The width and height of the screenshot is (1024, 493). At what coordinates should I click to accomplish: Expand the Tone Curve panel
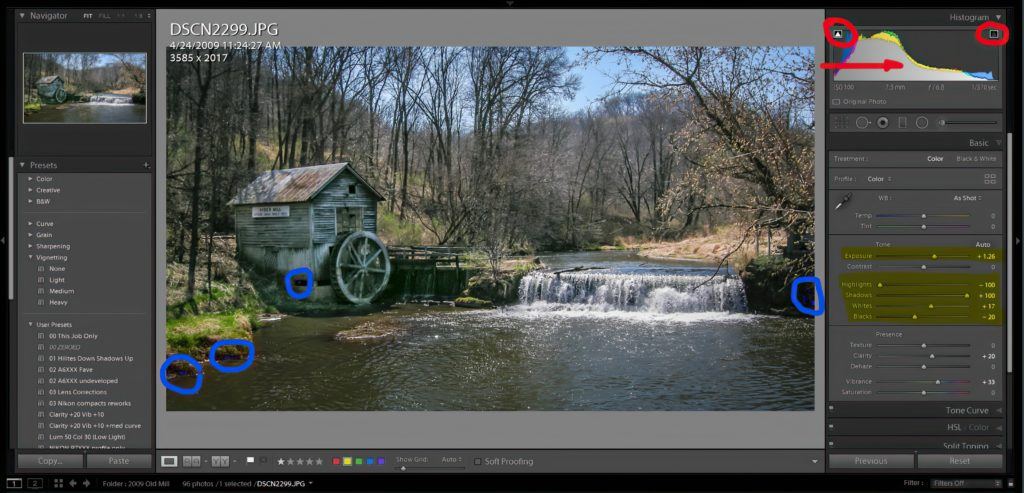click(966, 411)
